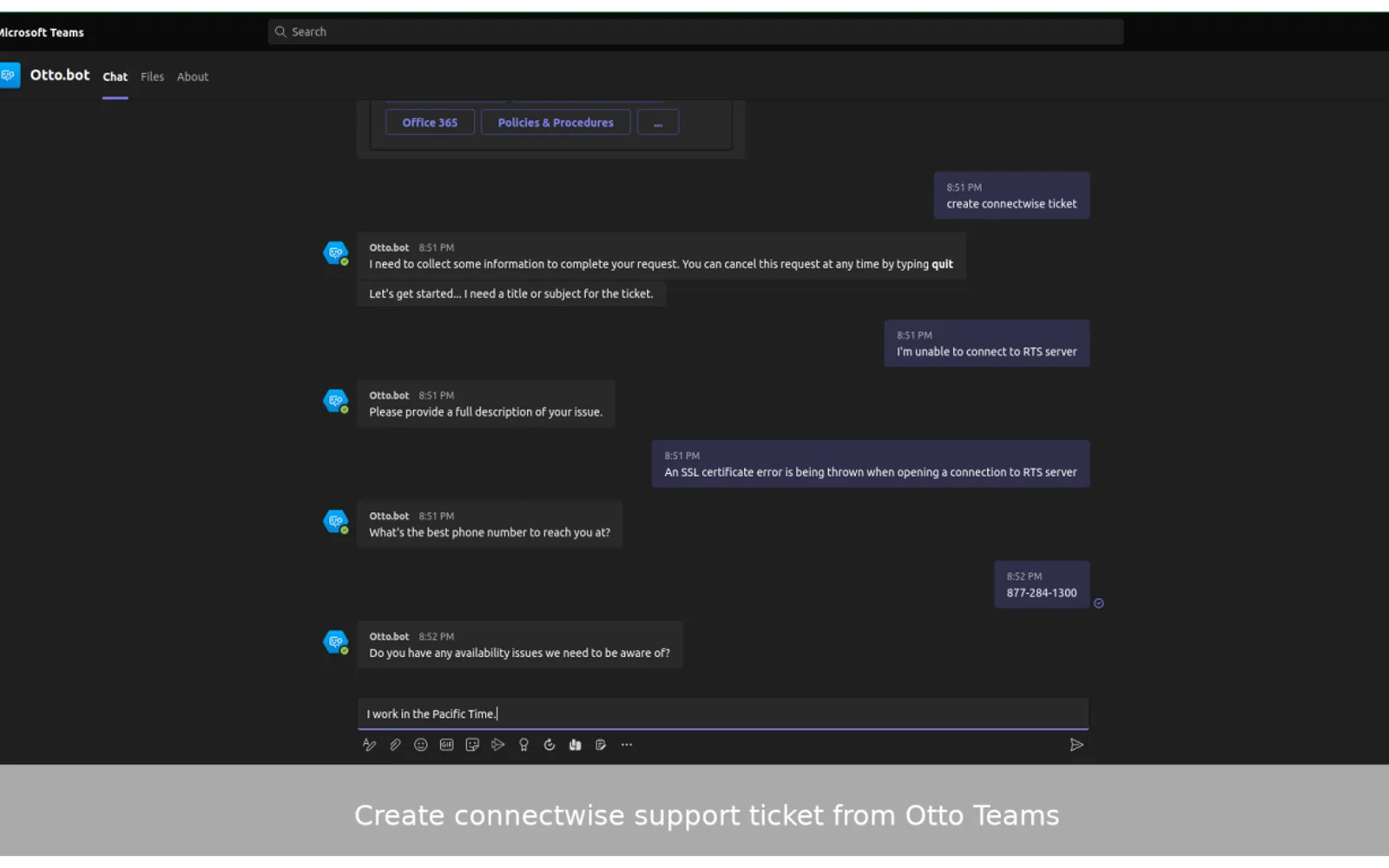Click the 'I'm unable to connect to RTS server' message
This screenshot has height=868, width=1389.
986,344
